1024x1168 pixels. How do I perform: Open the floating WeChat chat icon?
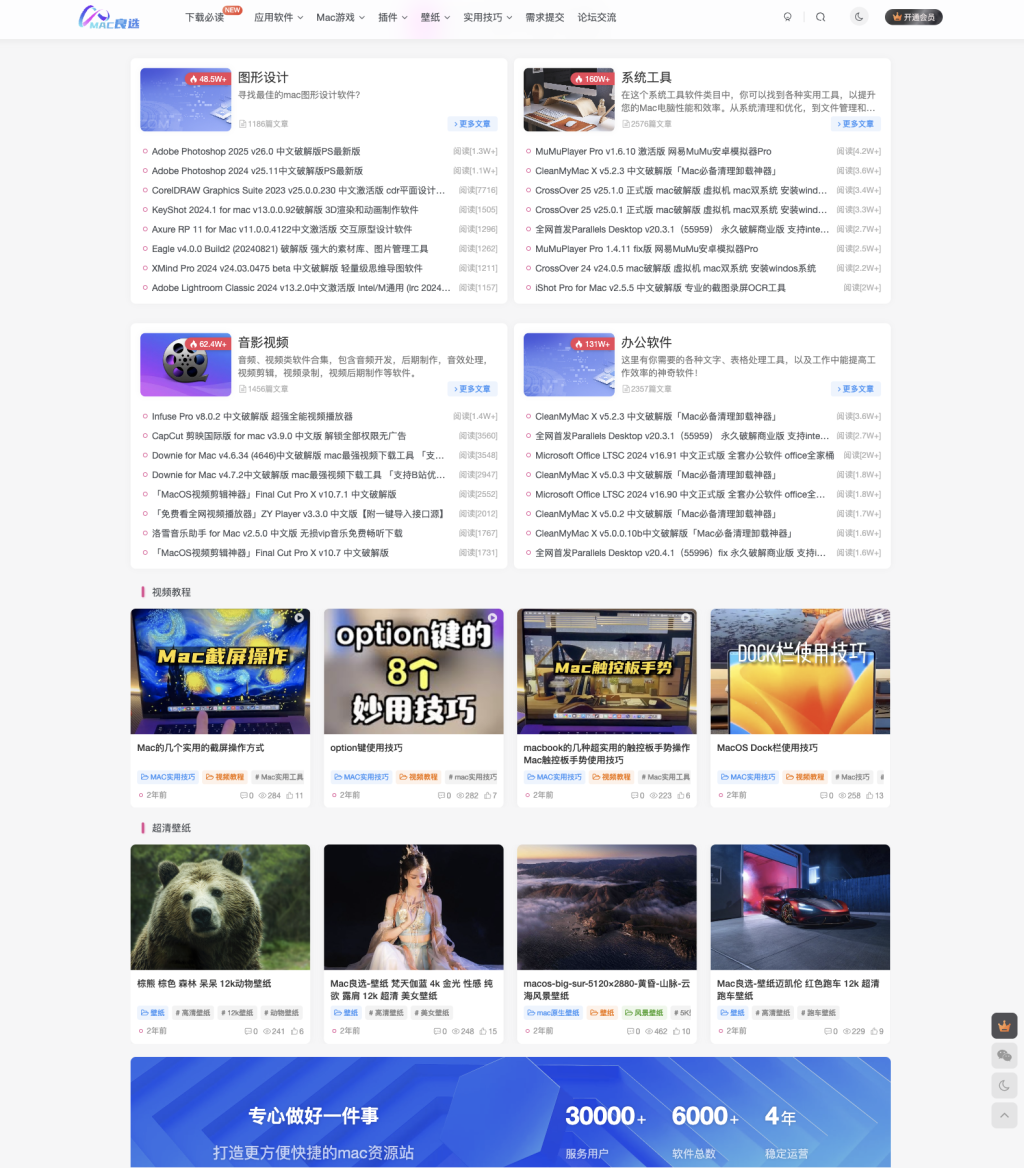[1004, 1056]
